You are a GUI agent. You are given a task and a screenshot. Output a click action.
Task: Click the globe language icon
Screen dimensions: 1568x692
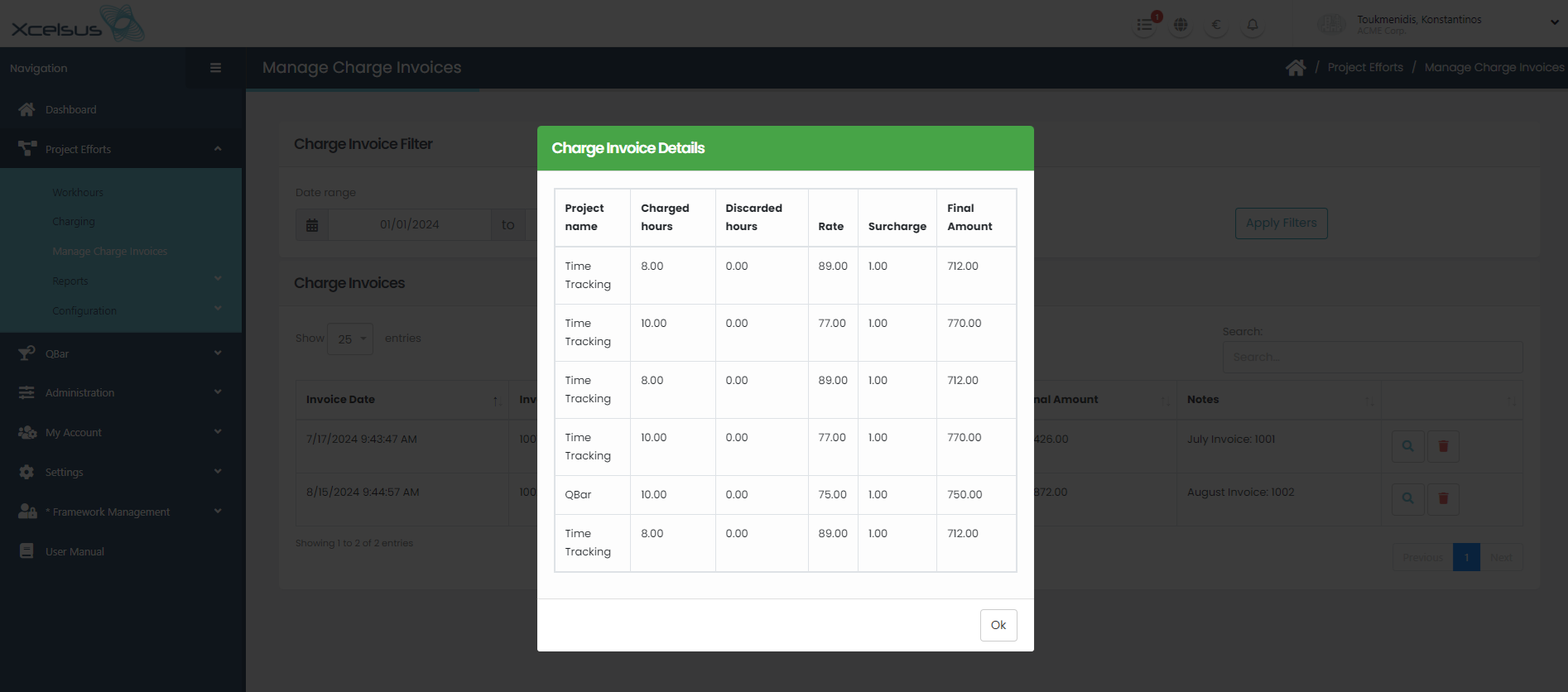[1181, 25]
